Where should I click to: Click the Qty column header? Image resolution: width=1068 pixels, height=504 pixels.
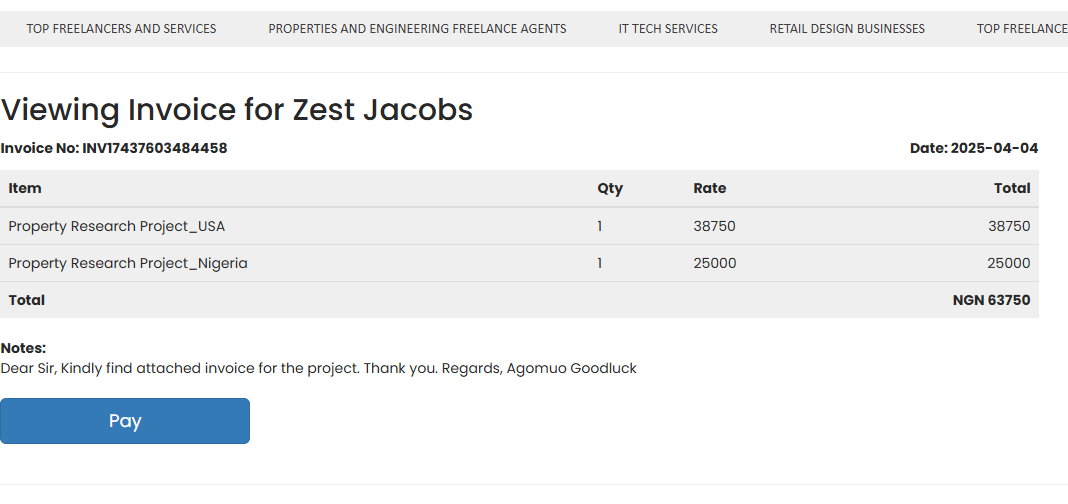610,189
